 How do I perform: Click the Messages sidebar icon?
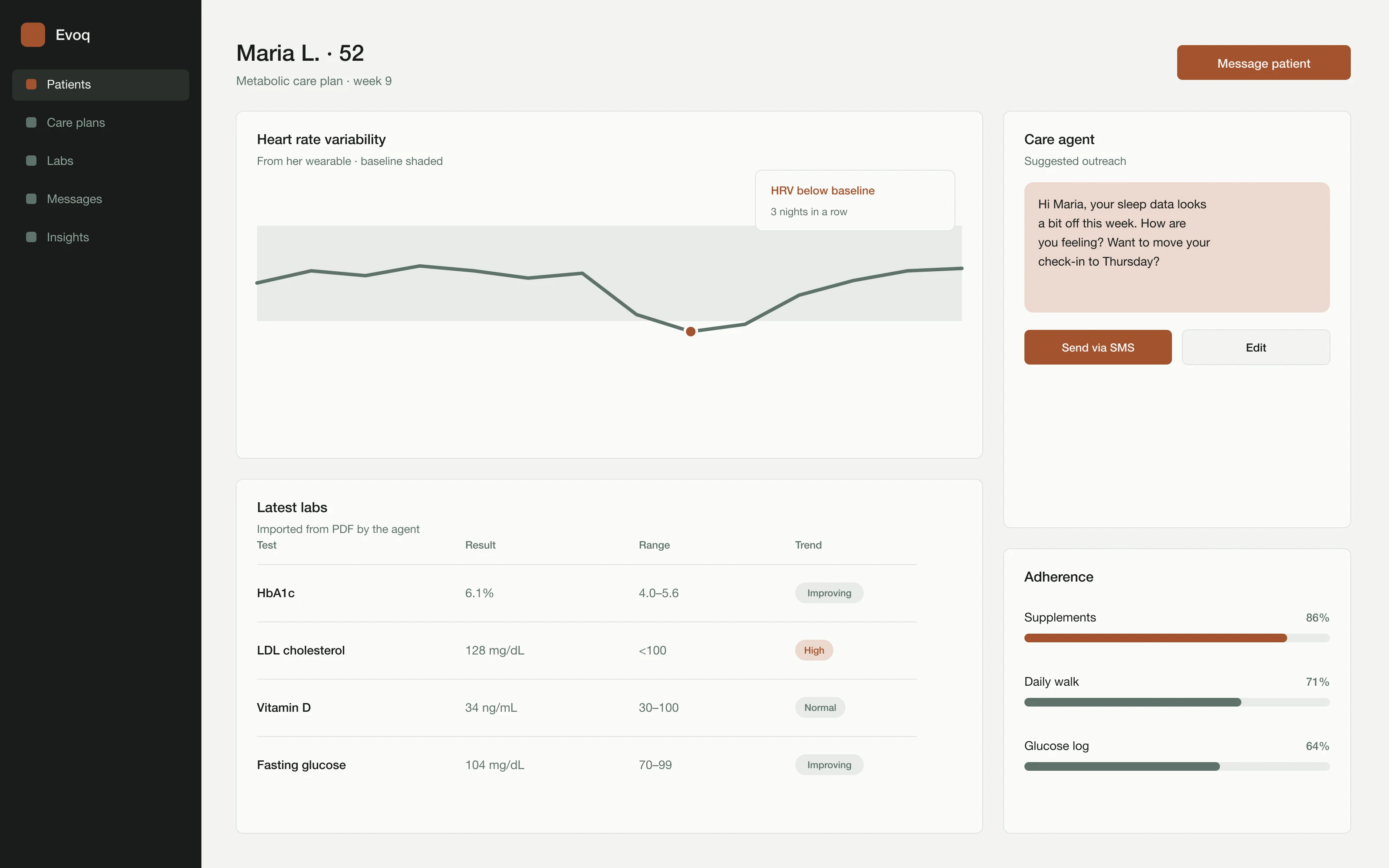[x=32, y=199]
